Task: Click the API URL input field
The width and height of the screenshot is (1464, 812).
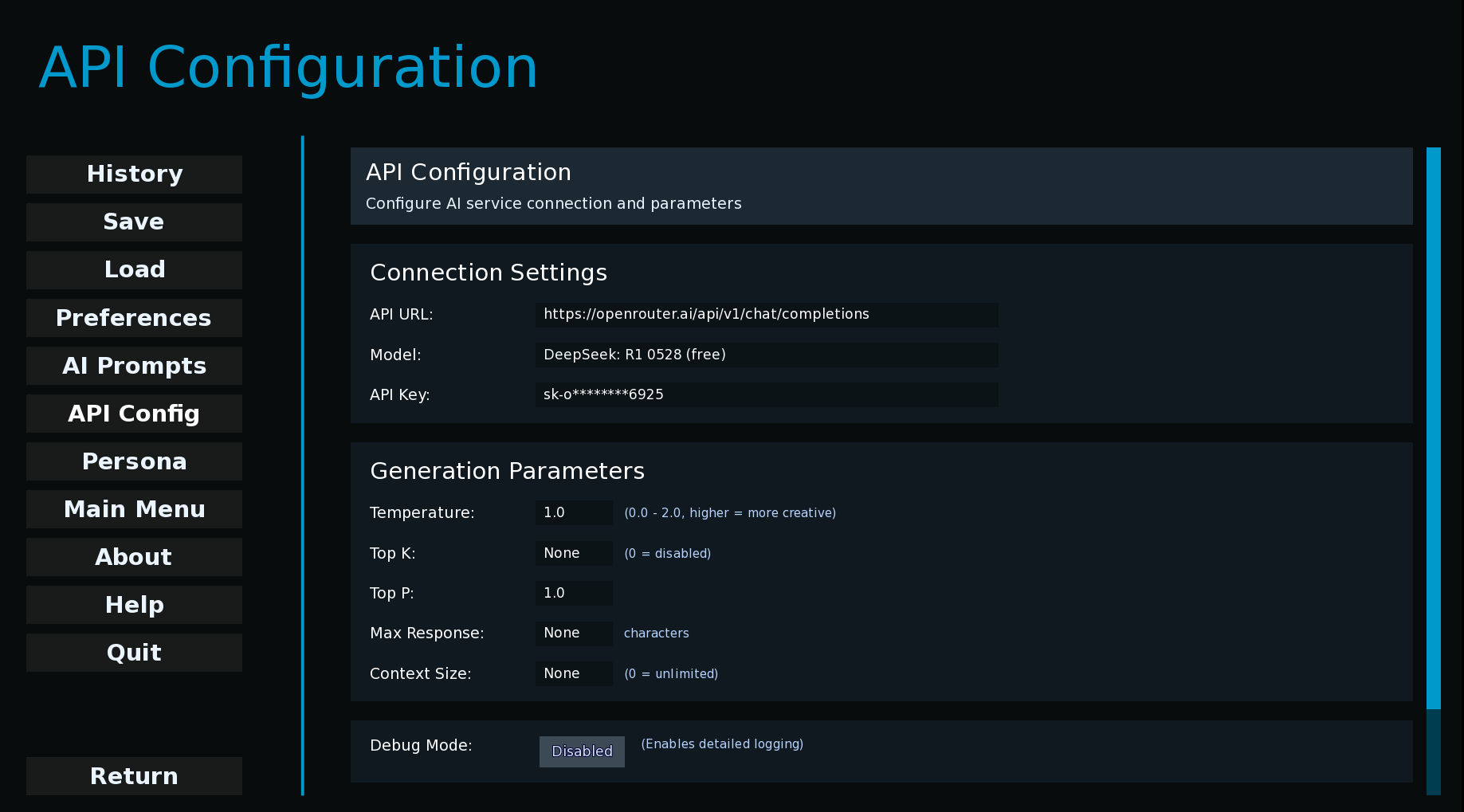Action: [766, 314]
